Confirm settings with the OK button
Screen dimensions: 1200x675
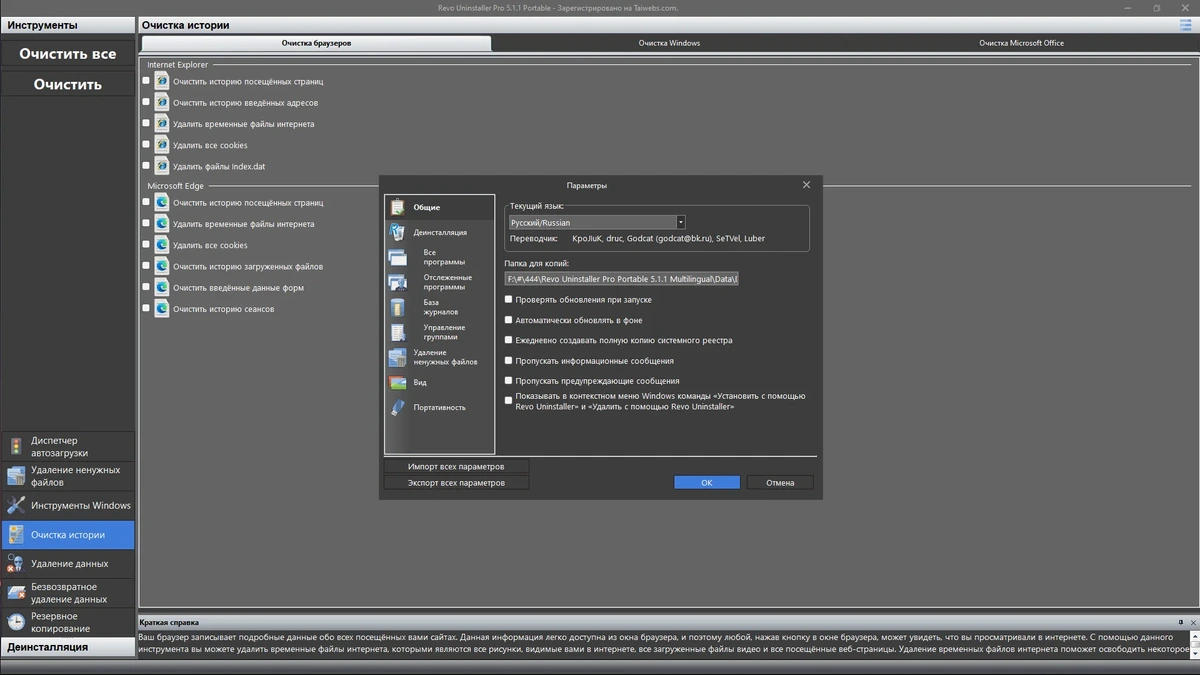(x=707, y=482)
